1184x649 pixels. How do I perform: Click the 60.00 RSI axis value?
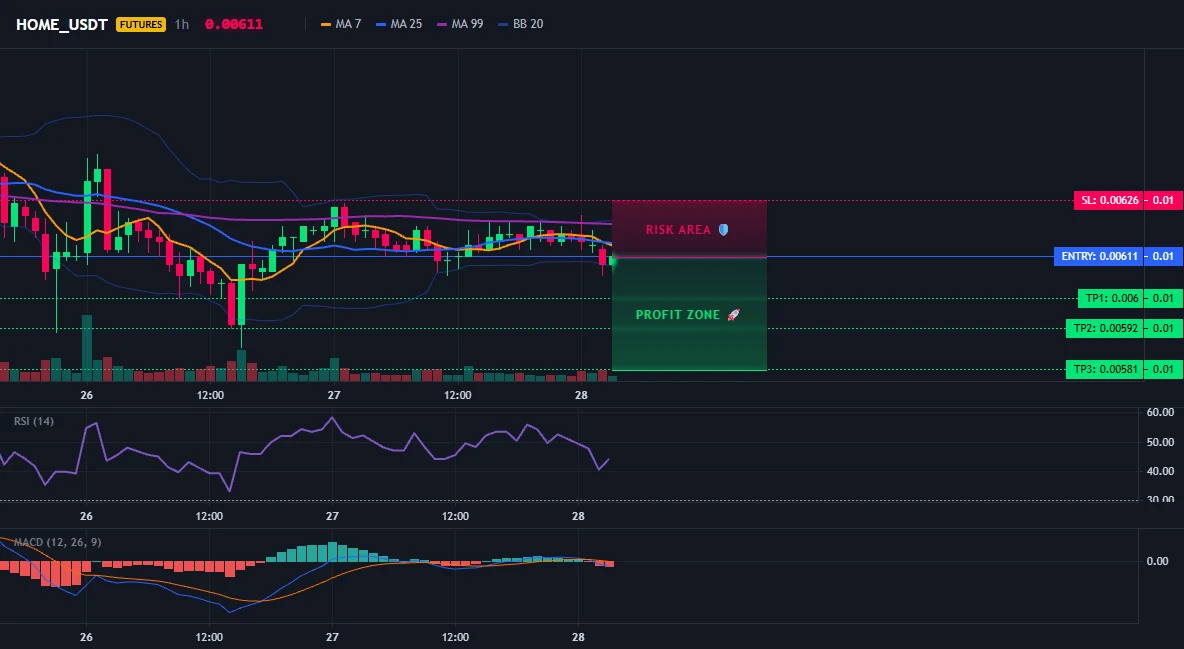click(1160, 413)
